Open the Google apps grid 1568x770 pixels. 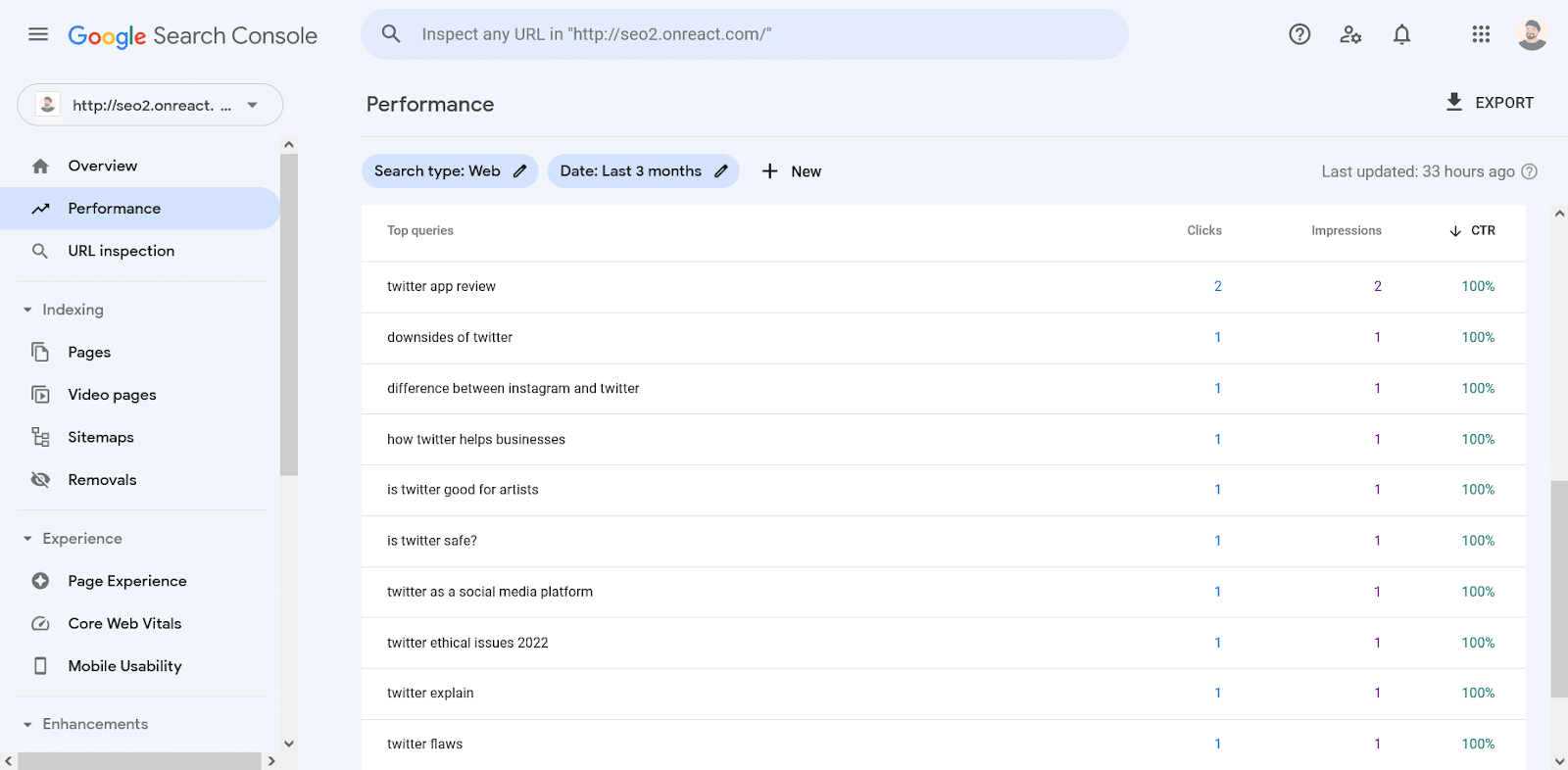1481,34
